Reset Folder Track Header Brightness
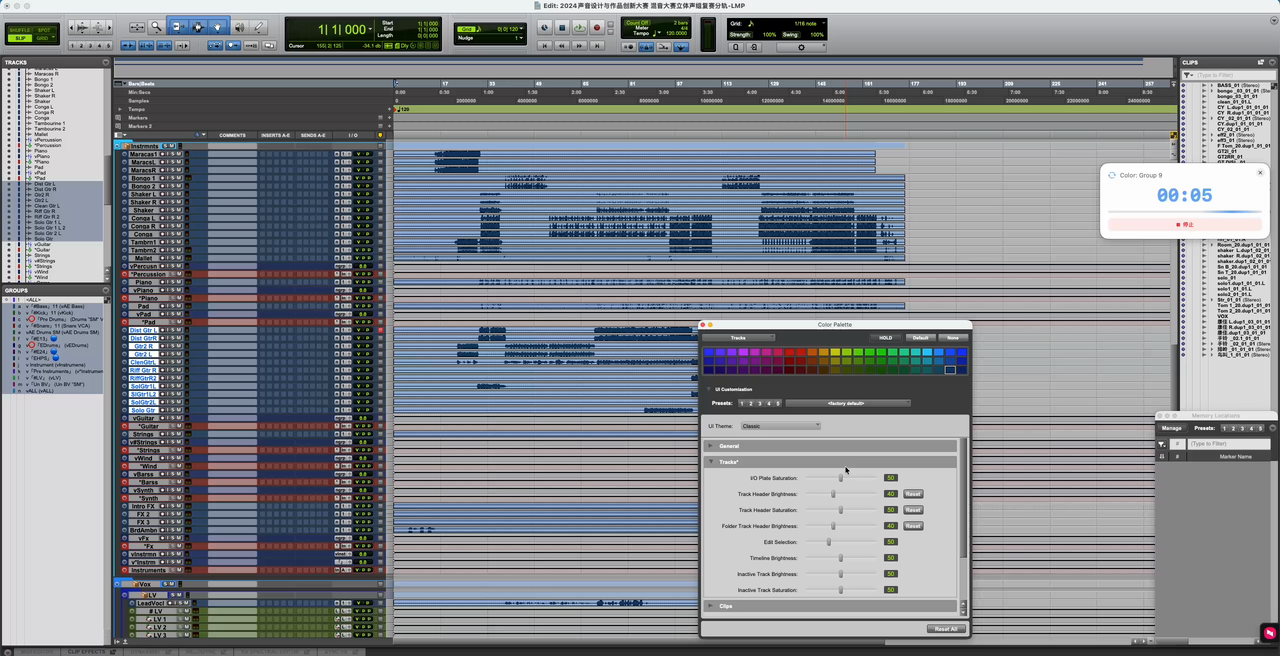This screenshot has width=1280, height=656. click(x=913, y=526)
